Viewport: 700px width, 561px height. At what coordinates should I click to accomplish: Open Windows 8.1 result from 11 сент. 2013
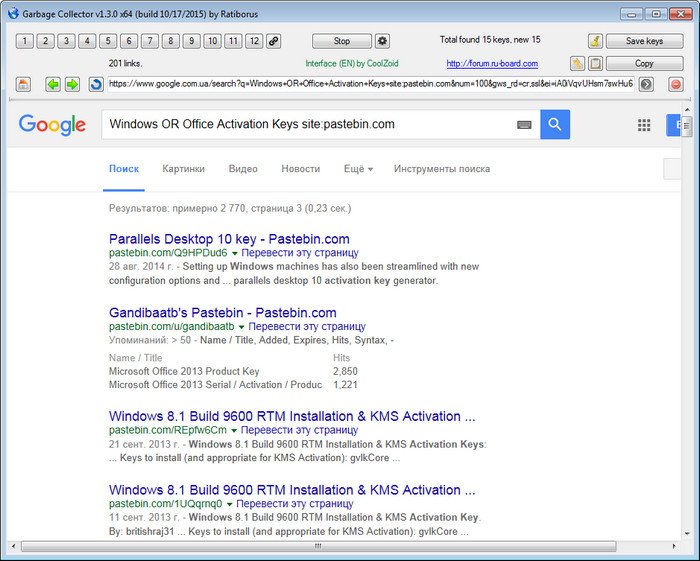tap(292, 490)
